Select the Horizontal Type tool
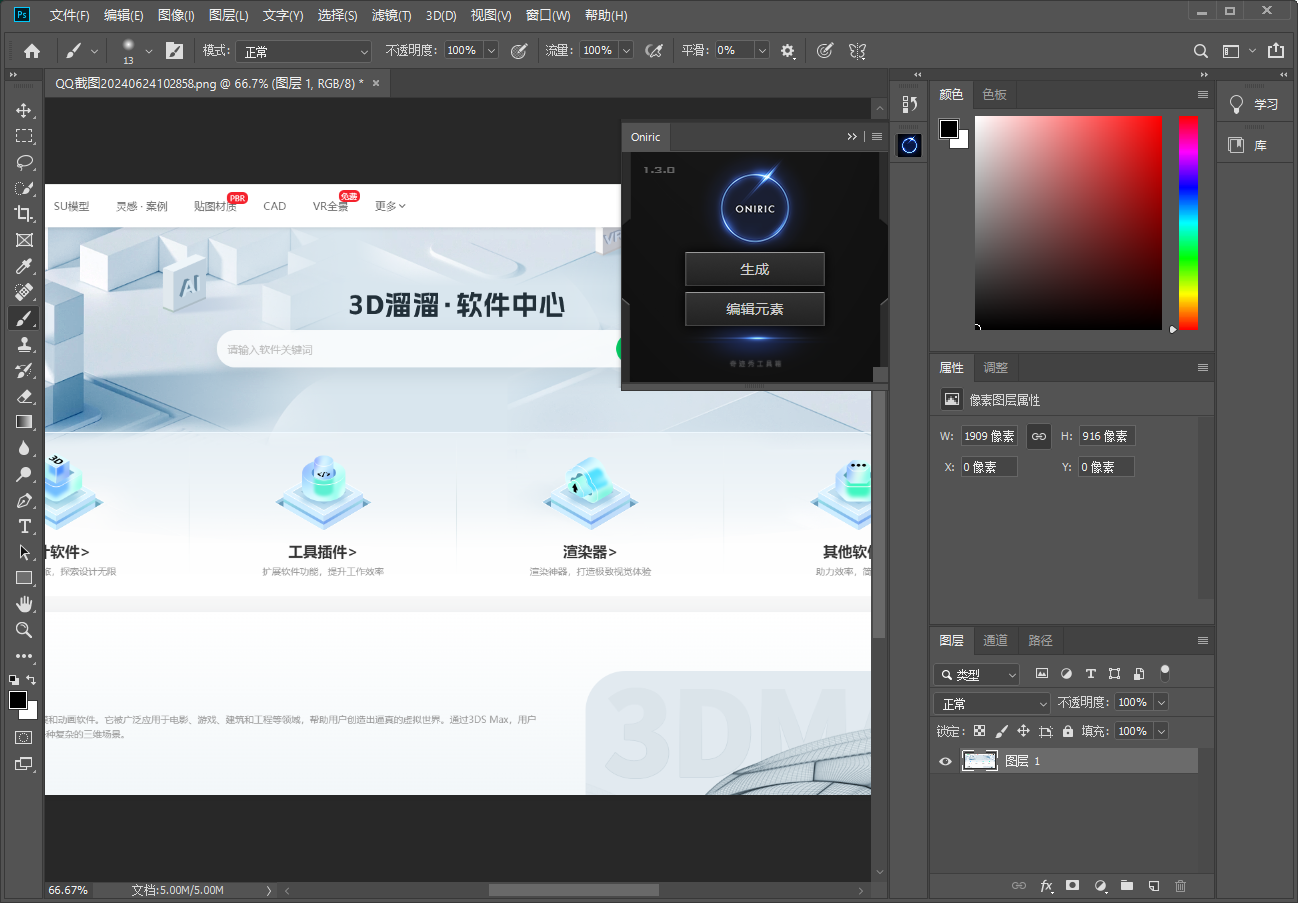 click(24, 526)
